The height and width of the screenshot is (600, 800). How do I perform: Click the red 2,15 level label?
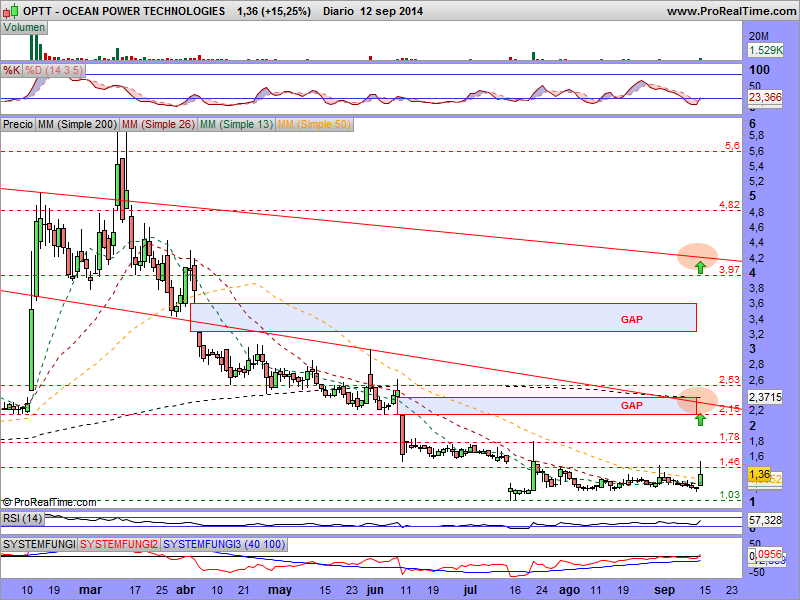pos(730,409)
